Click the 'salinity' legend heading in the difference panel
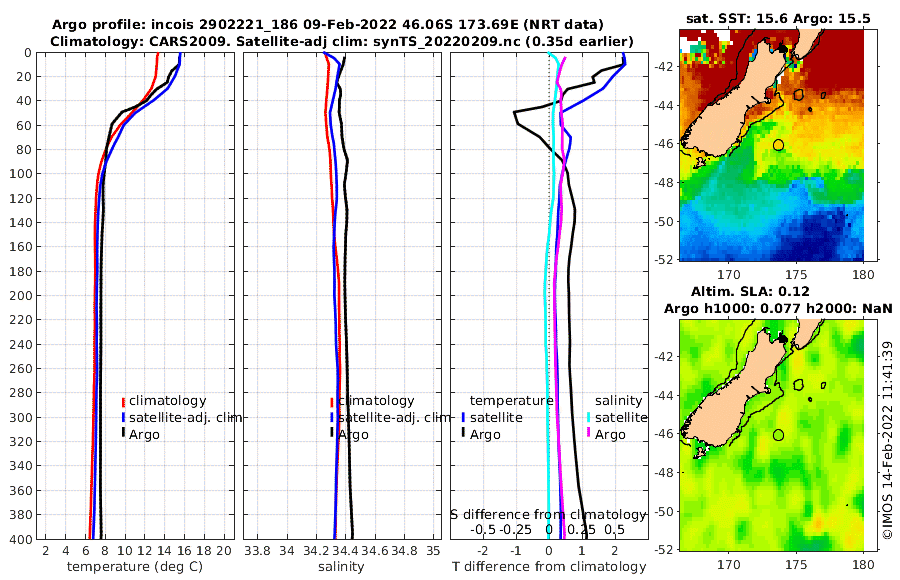900x580 pixels. coord(618,401)
